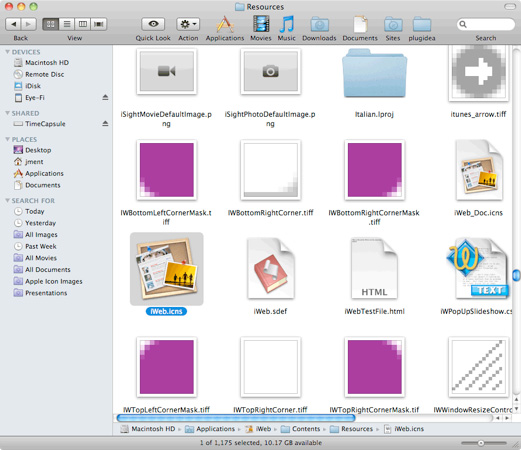The image size is (521, 450).
Task: Switch to list view mode
Action: click(67, 24)
